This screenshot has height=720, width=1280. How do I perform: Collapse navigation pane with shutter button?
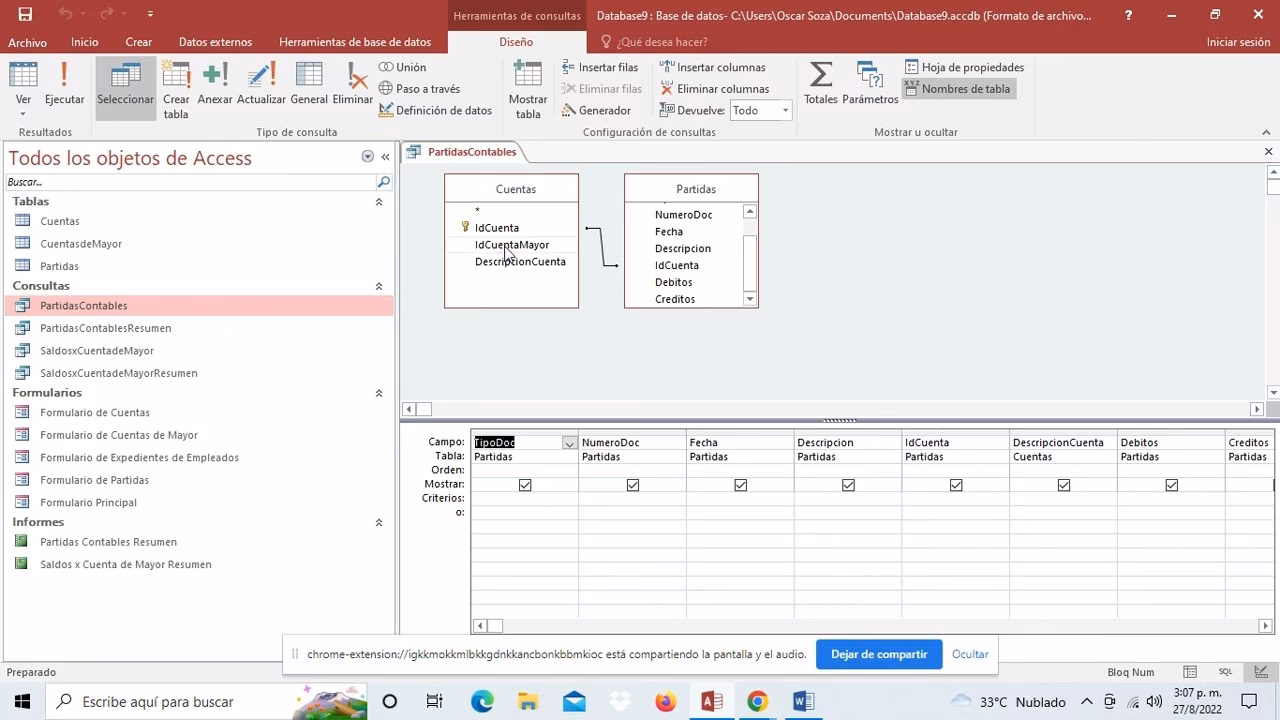pyautogui.click(x=385, y=157)
